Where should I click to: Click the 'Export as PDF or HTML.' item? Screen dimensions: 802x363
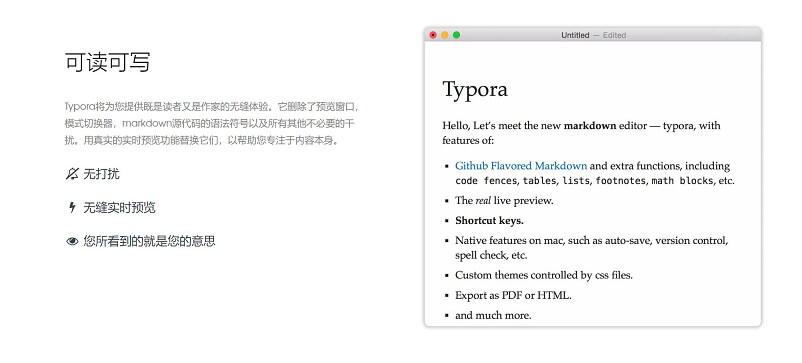tap(513, 296)
